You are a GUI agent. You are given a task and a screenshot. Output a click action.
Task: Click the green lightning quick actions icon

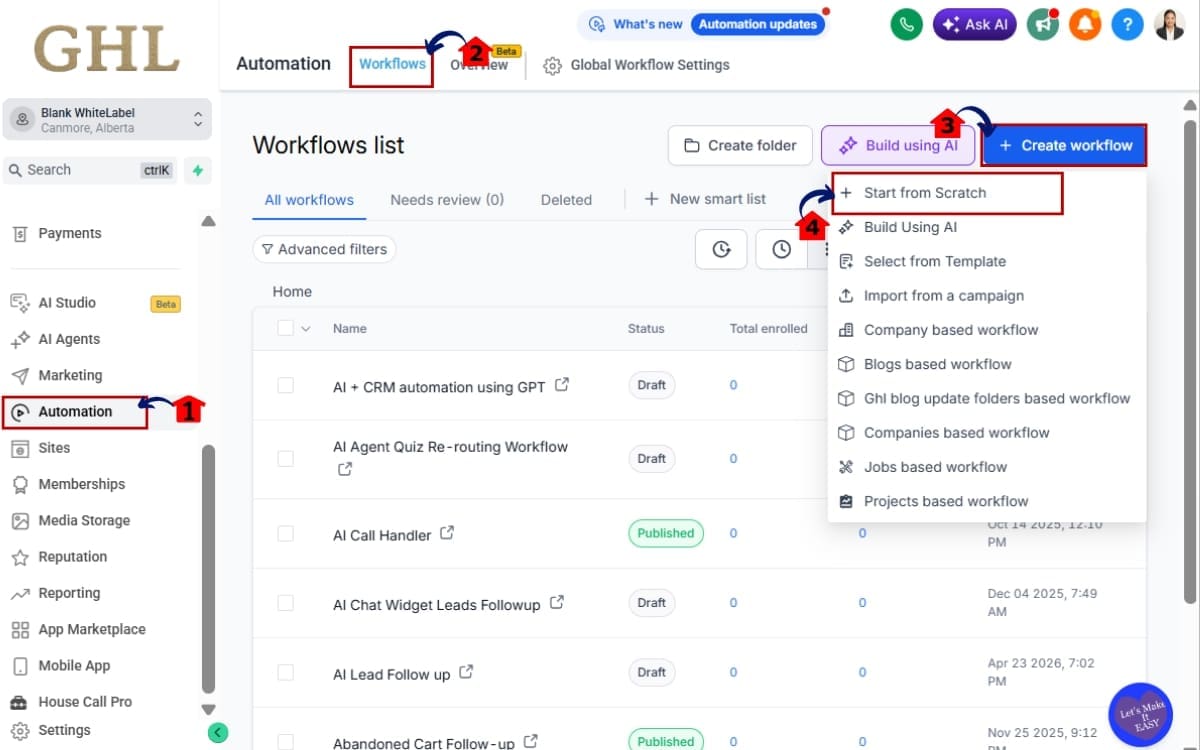coord(198,170)
